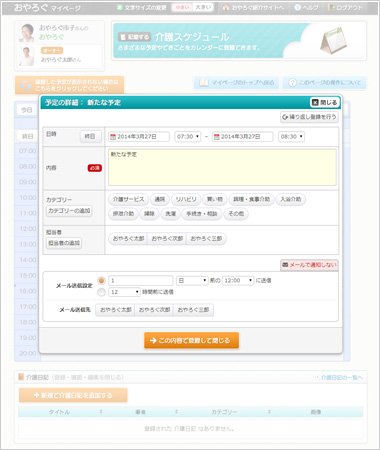This screenshot has height=450, width=380.
Task: Select the 調理・食事介助 category tag
Action: 251,199
